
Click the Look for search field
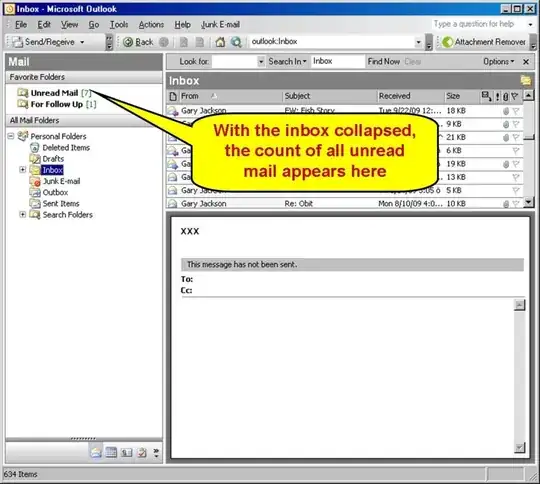pyautogui.click(x=235, y=62)
